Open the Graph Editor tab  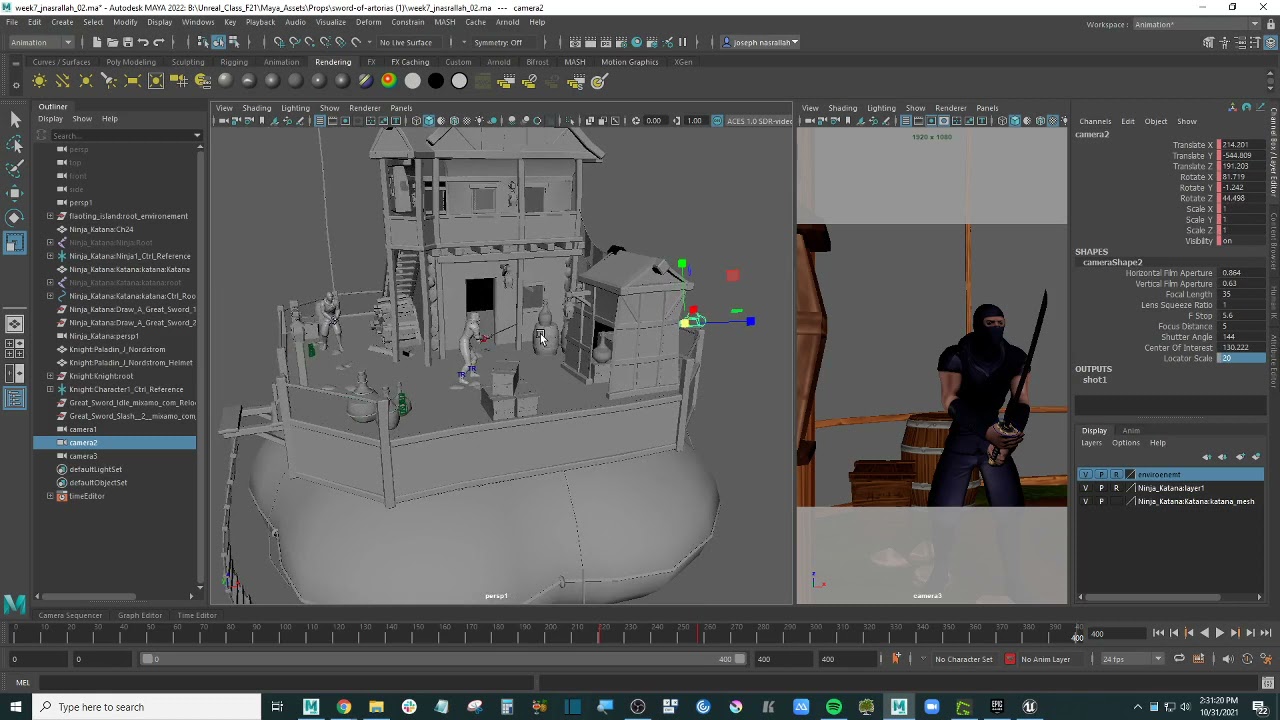[x=140, y=616]
